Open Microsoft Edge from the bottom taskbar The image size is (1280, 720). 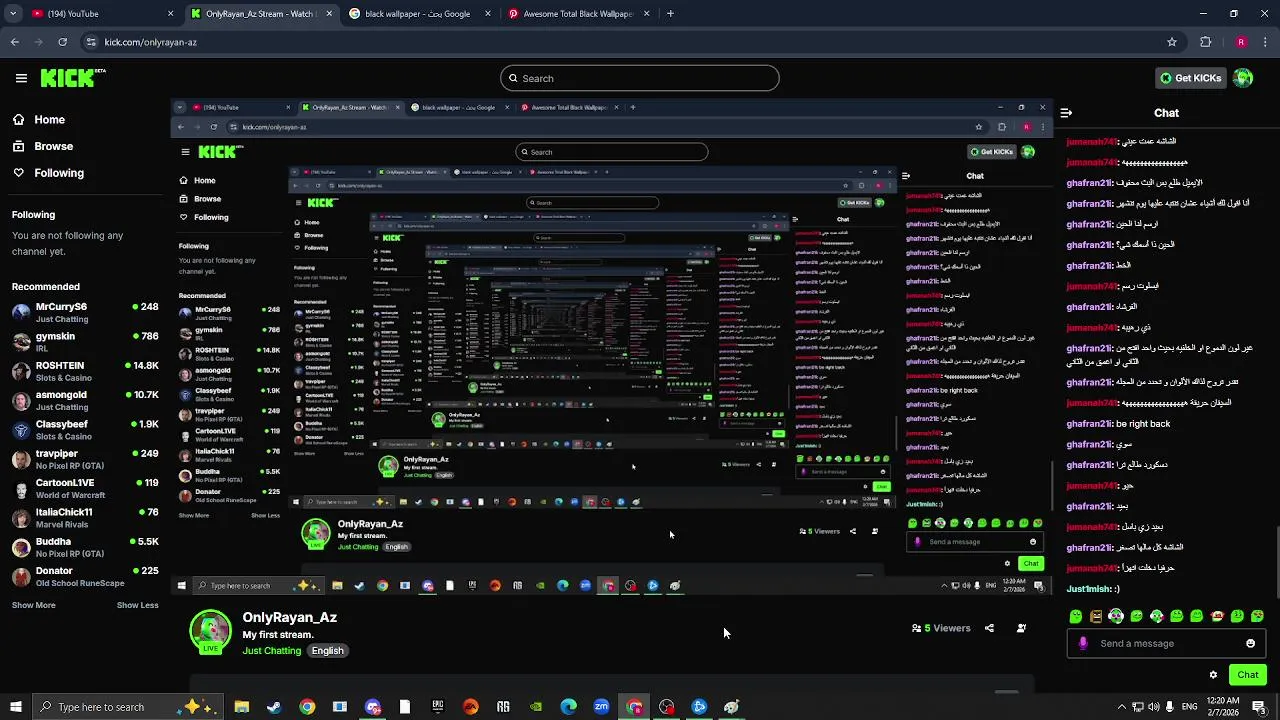pos(568,707)
